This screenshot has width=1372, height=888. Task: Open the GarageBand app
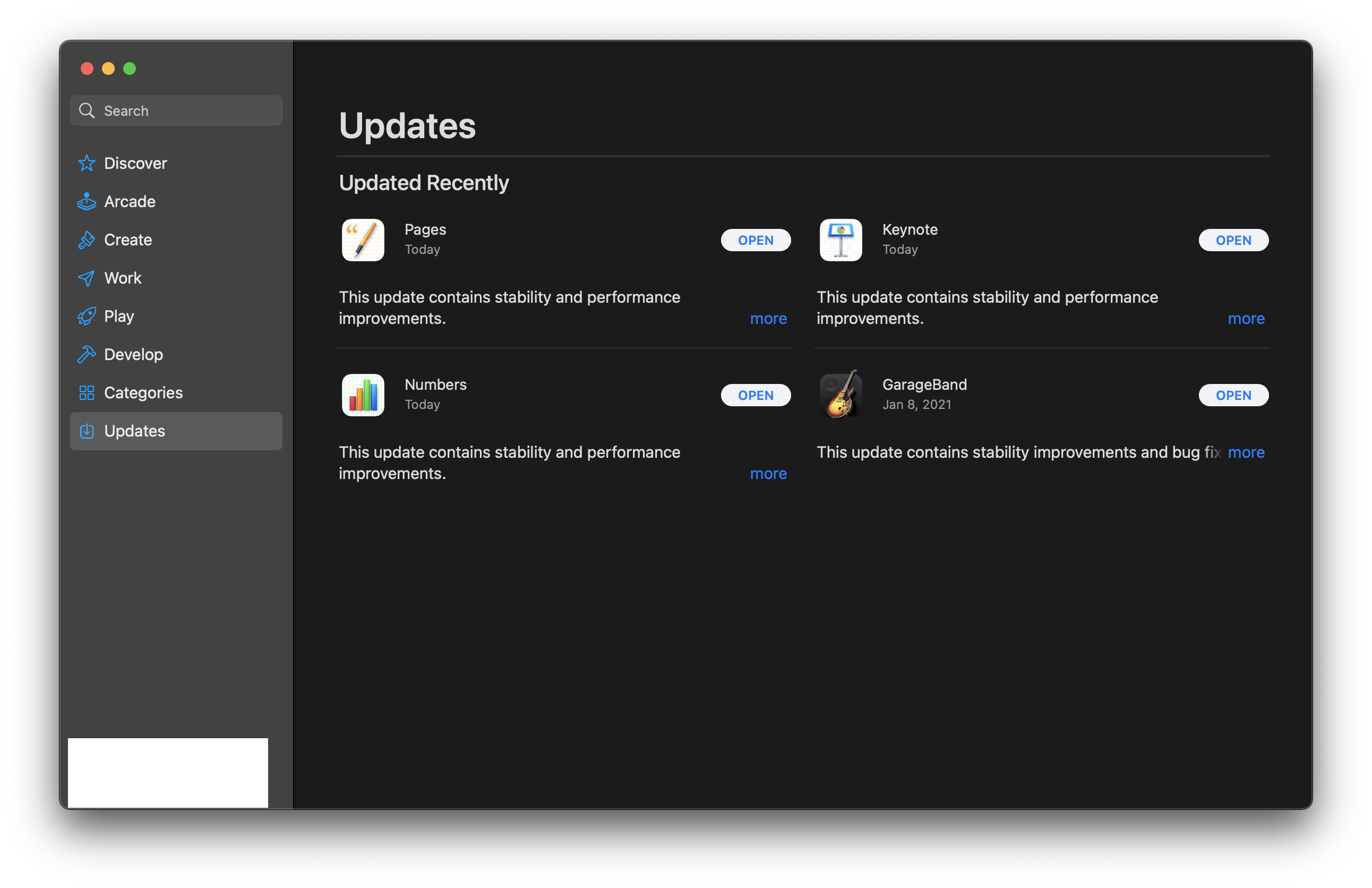tap(1232, 395)
